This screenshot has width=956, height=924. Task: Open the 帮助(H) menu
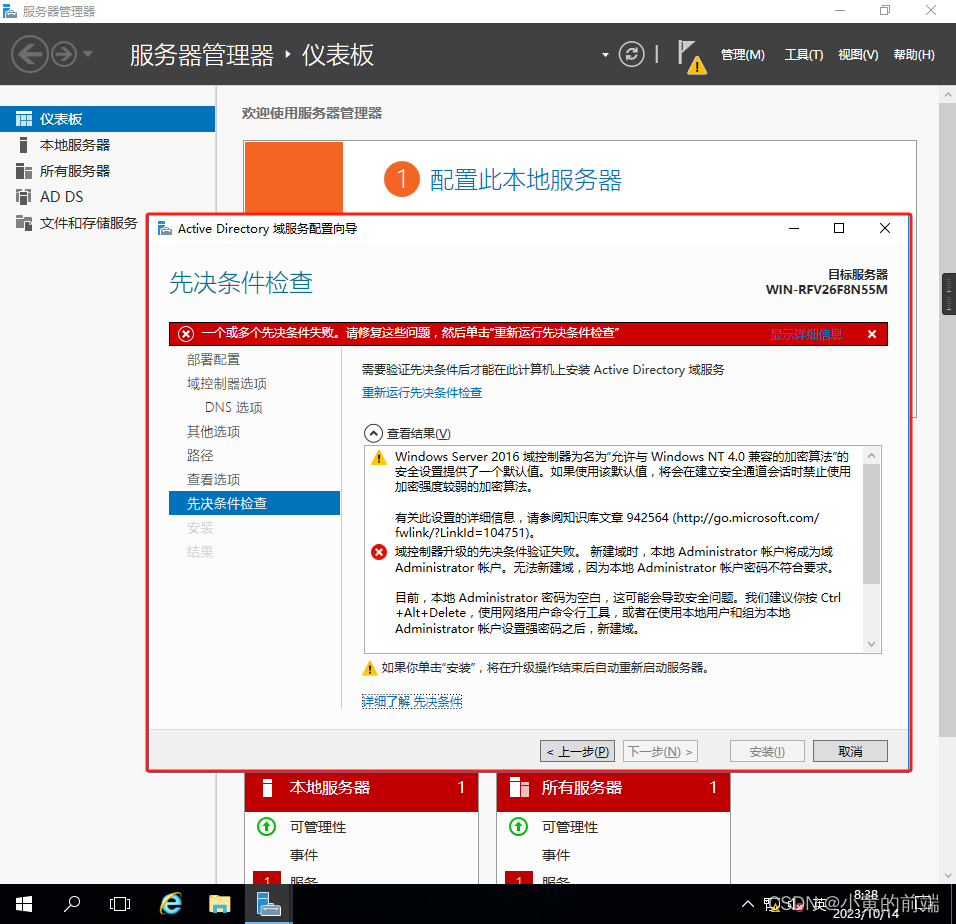913,55
